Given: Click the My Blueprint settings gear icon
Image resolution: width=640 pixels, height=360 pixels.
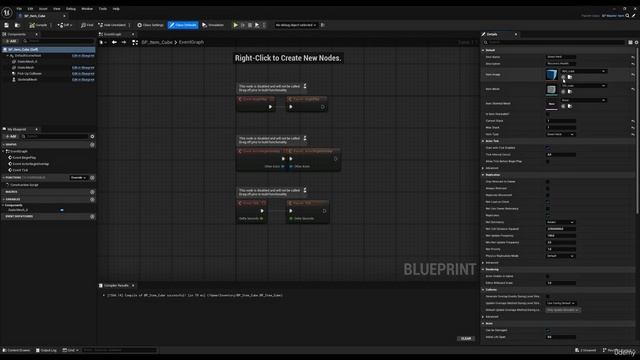Looking at the screenshot, I should click(92, 136).
